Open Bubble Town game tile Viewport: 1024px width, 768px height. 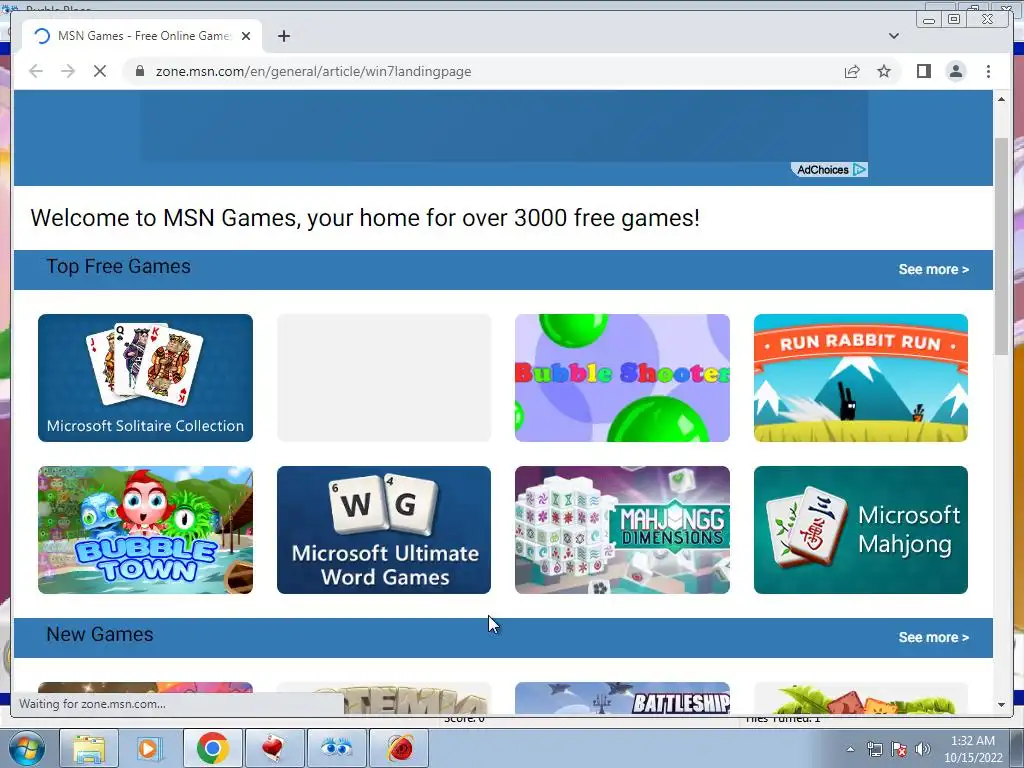click(x=145, y=530)
